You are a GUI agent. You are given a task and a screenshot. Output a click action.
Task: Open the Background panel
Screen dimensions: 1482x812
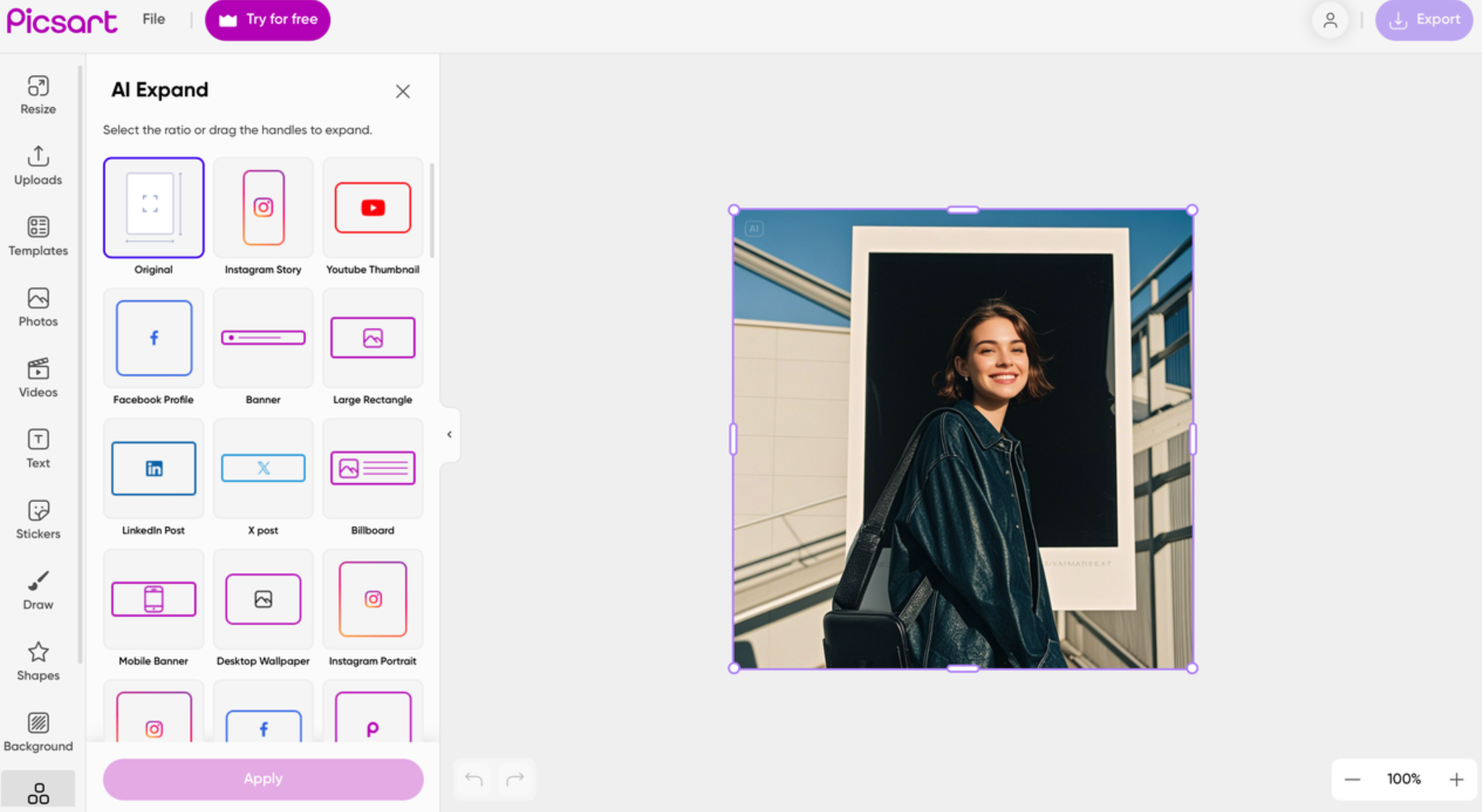click(38, 732)
